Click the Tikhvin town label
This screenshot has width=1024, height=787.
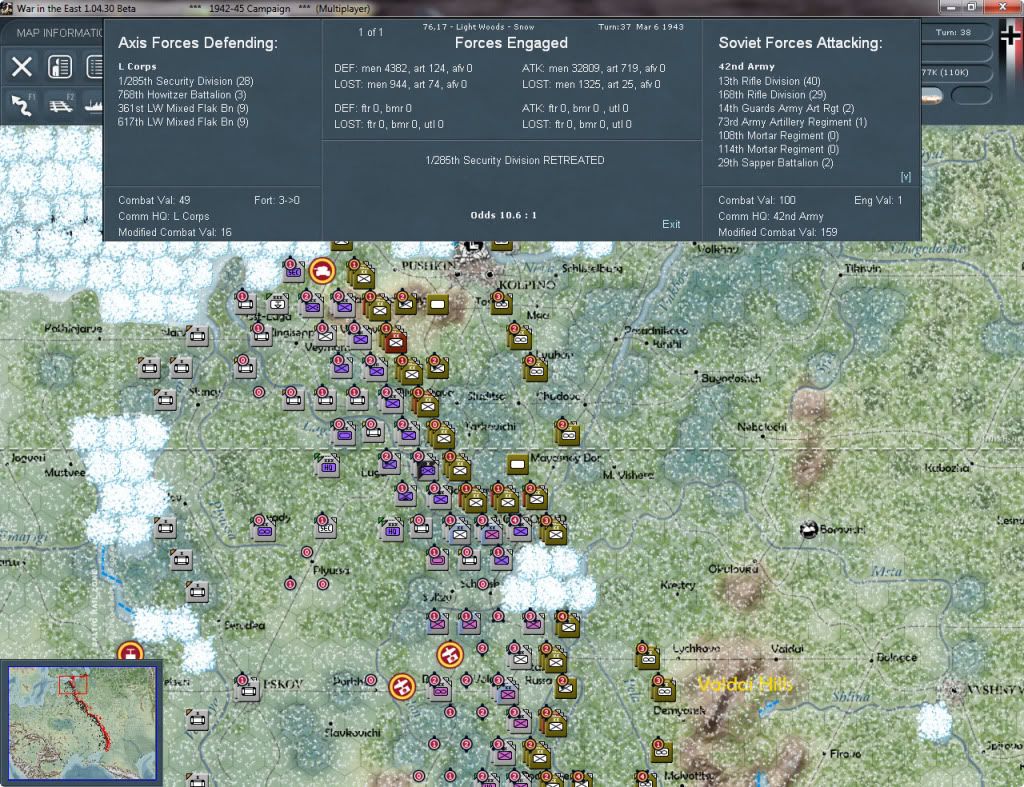click(x=863, y=268)
